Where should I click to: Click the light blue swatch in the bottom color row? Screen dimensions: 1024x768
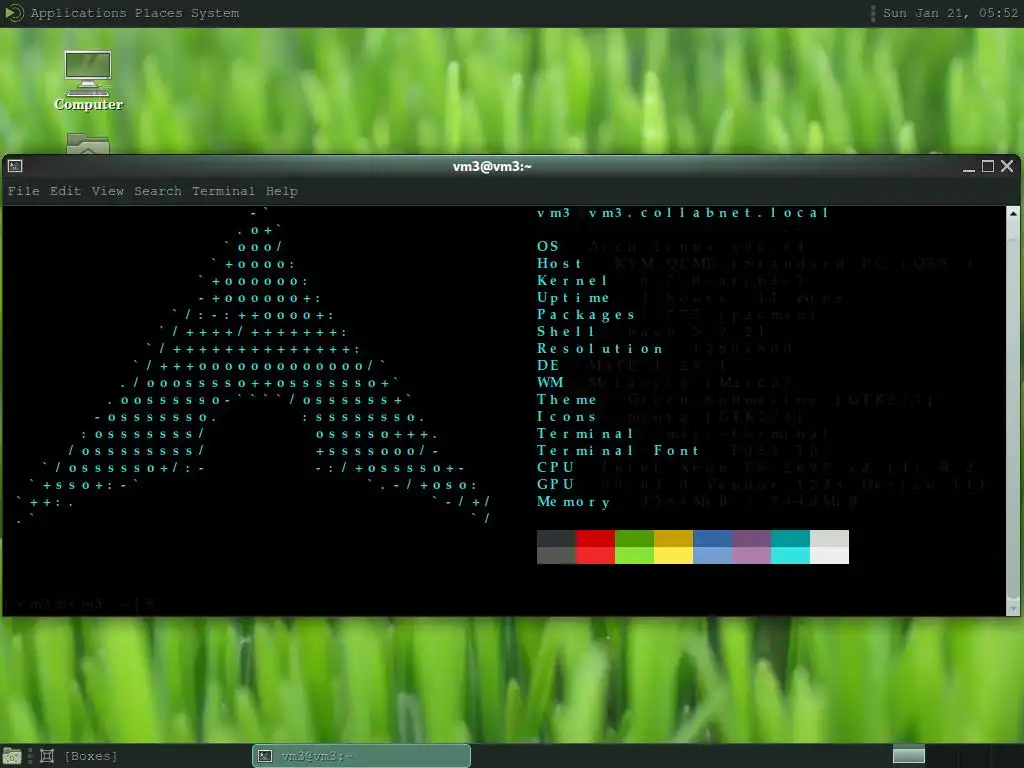coord(712,556)
